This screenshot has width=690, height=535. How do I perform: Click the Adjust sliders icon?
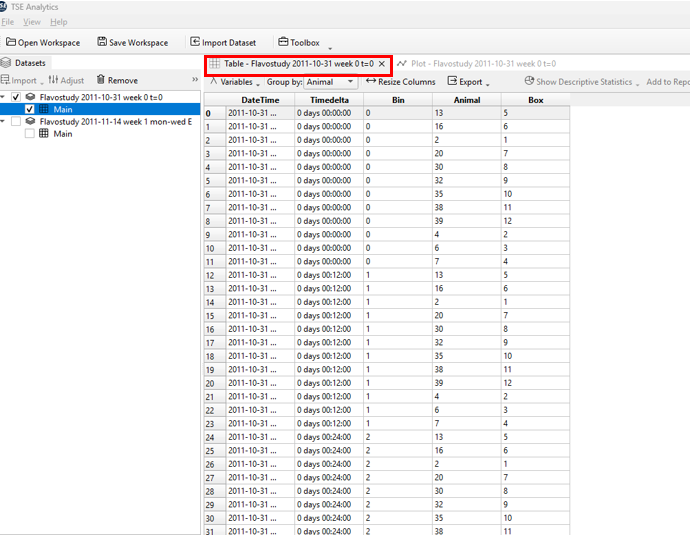click(54, 80)
